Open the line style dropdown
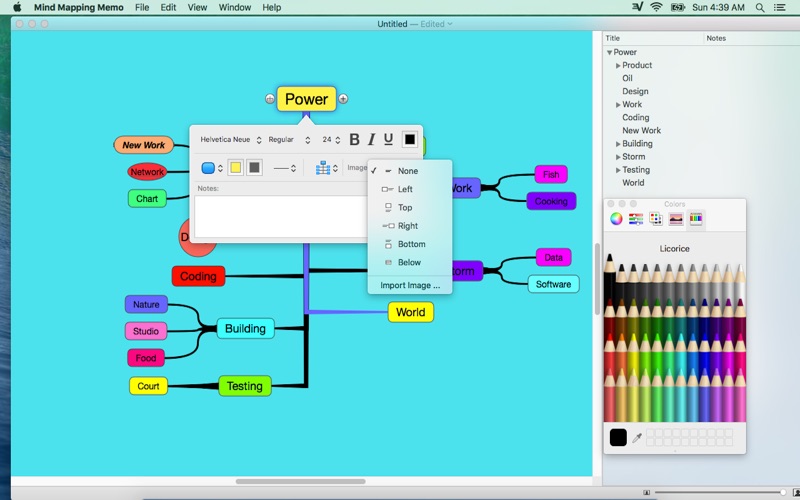 pos(285,168)
